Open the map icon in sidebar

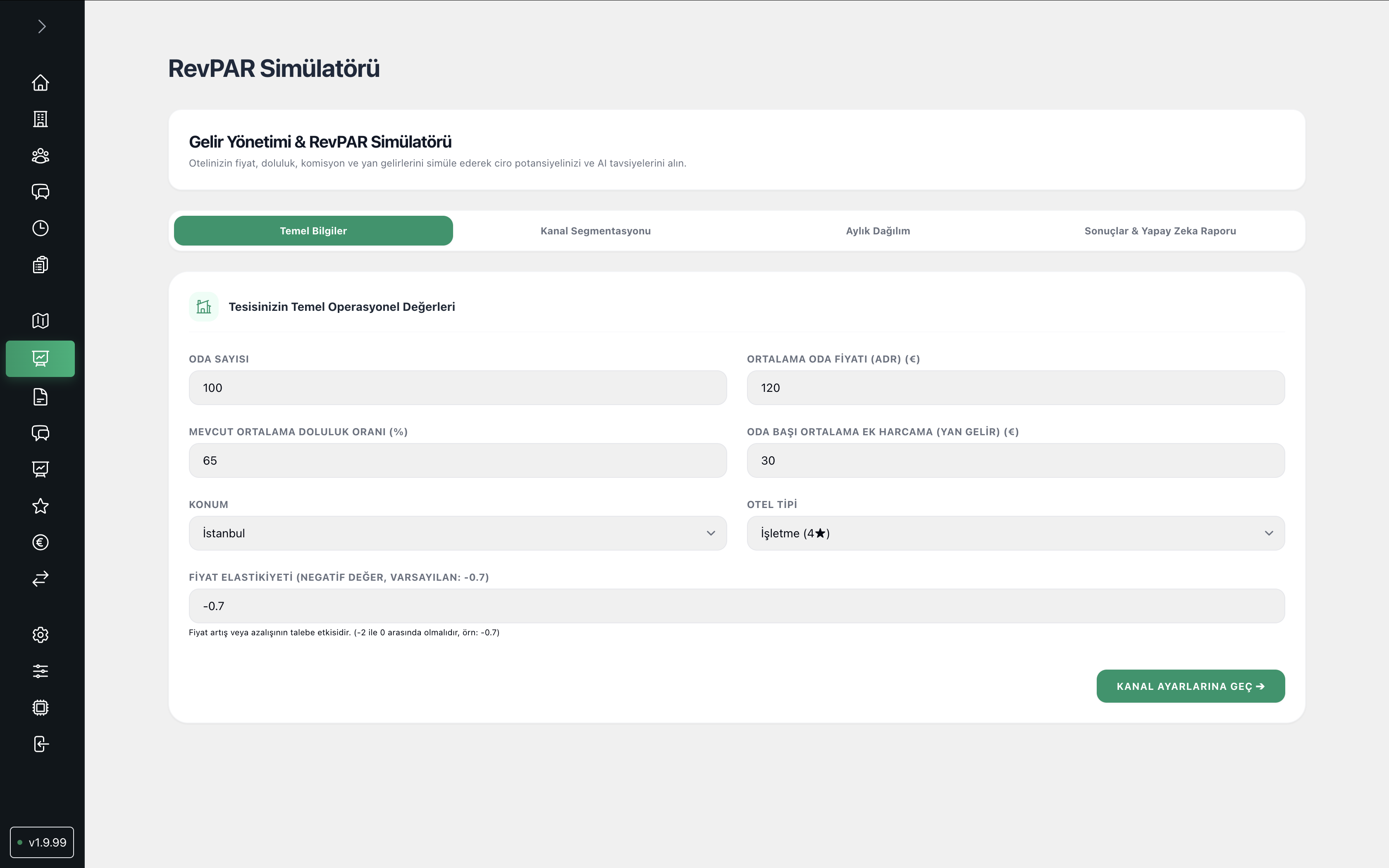click(x=40, y=320)
